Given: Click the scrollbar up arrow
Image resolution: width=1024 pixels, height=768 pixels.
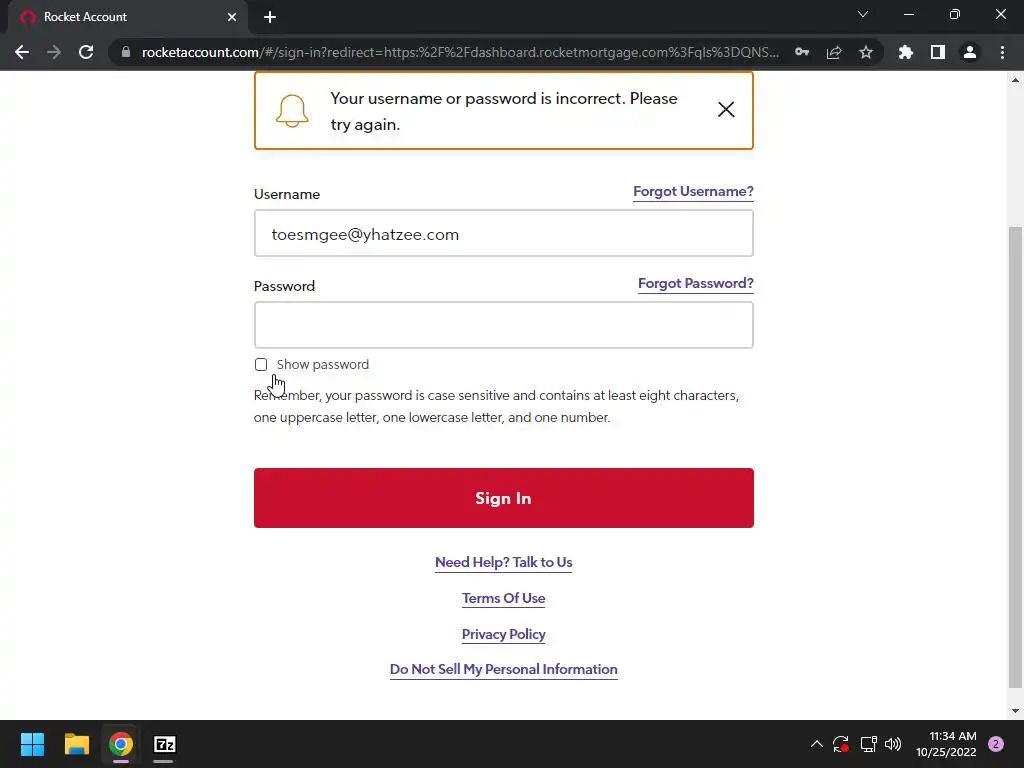Looking at the screenshot, I should [1015, 80].
